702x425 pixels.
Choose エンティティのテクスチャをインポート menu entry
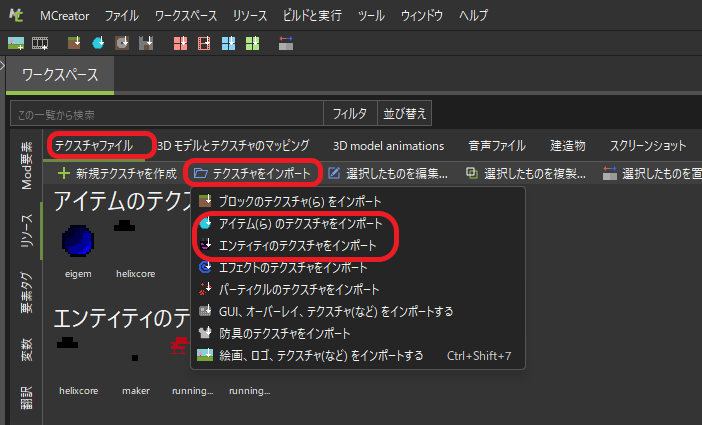(298, 245)
